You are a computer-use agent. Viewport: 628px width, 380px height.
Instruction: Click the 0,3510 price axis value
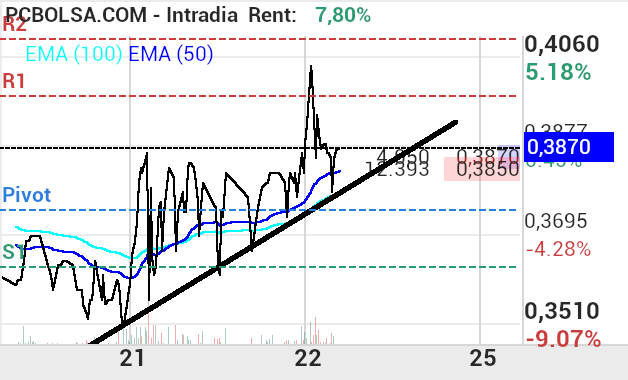coord(562,311)
